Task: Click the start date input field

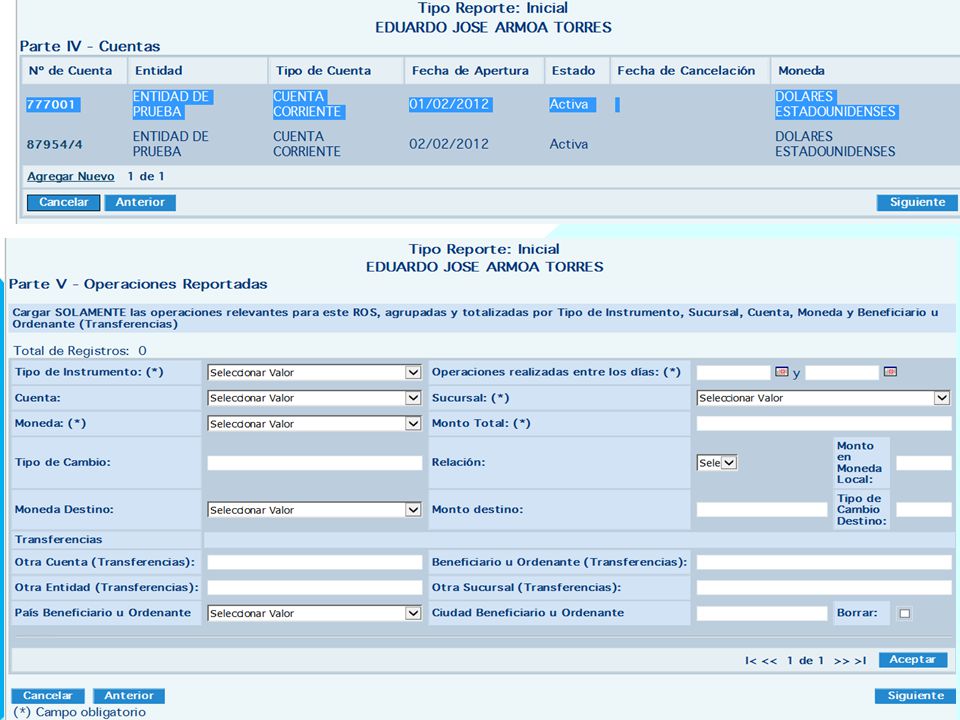Action: (x=733, y=372)
